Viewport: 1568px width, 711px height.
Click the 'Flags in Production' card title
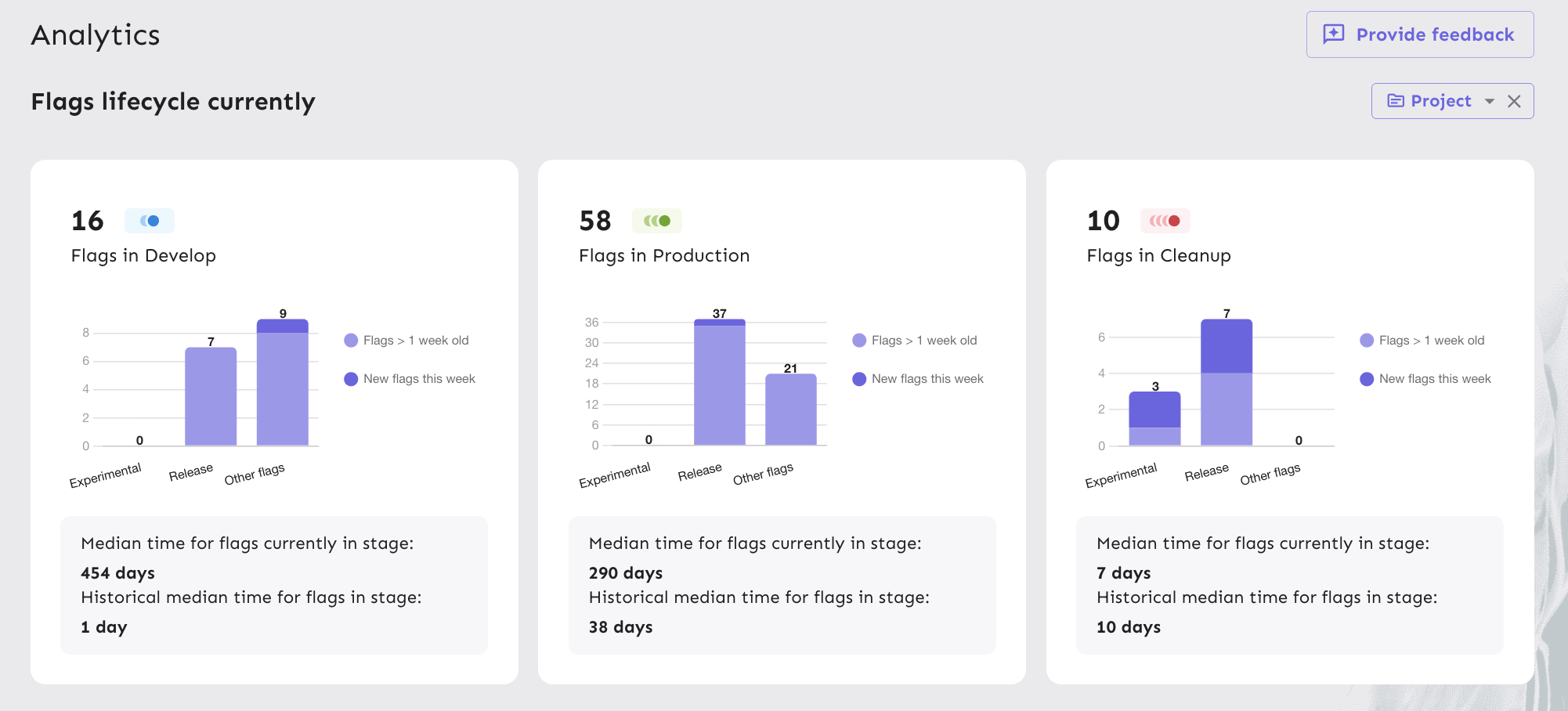point(663,255)
